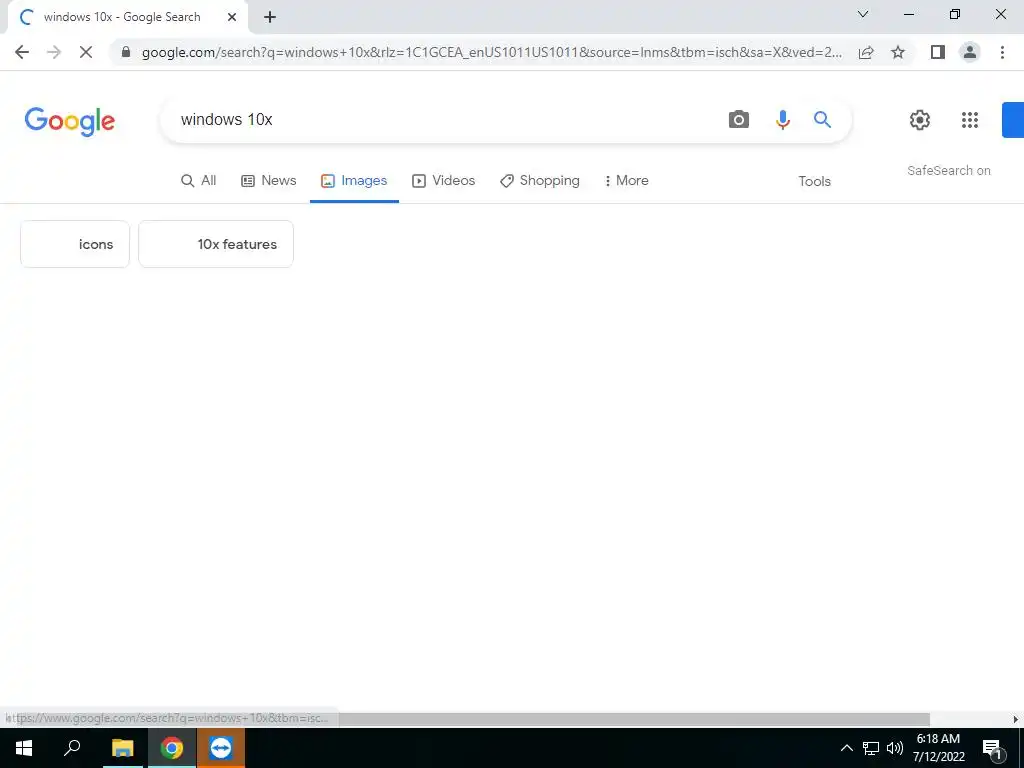
Task: Expand the More search options
Action: [x=626, y=181]
